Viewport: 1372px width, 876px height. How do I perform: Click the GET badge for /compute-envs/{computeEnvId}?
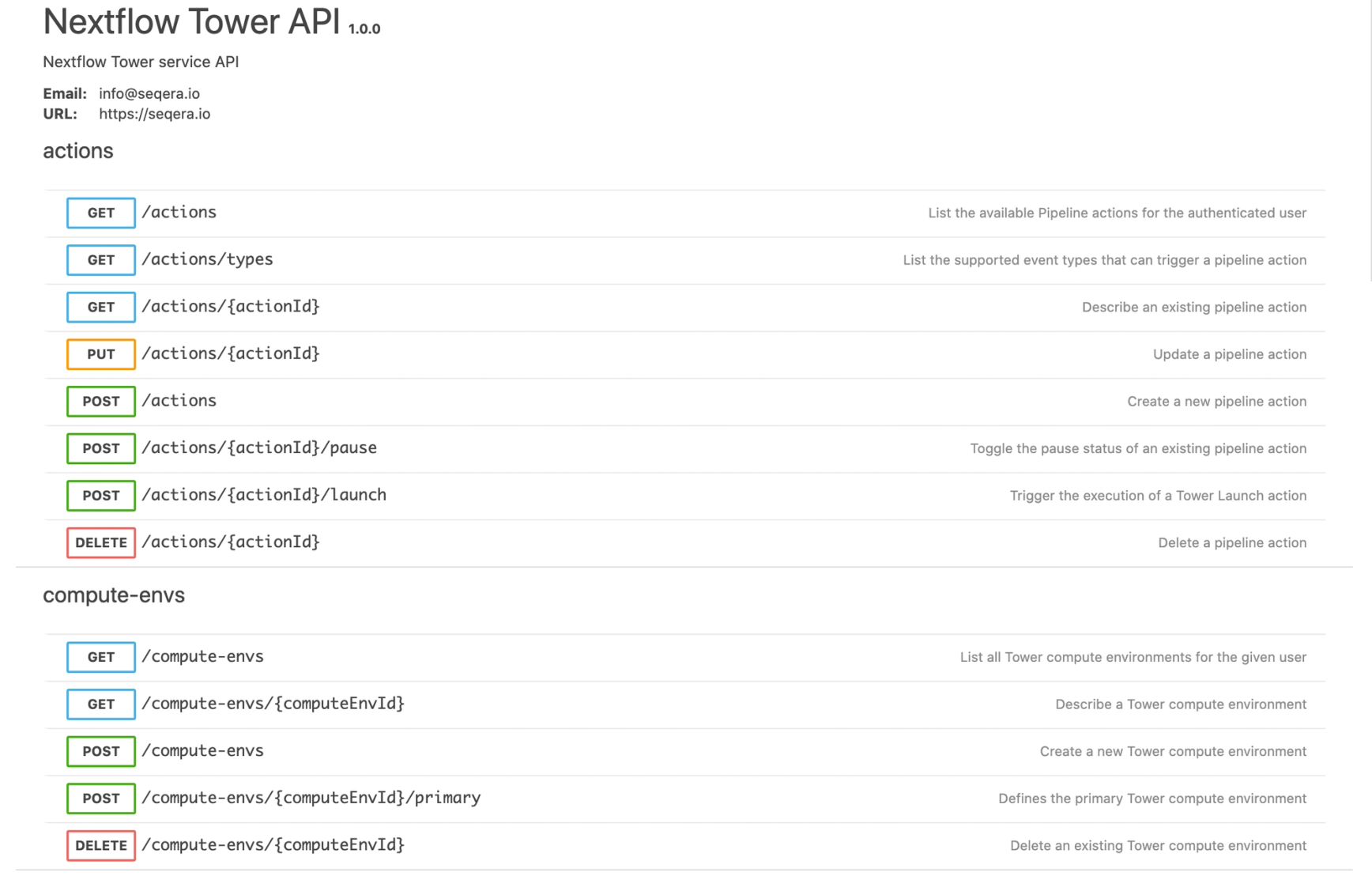(x=101, y=704)
